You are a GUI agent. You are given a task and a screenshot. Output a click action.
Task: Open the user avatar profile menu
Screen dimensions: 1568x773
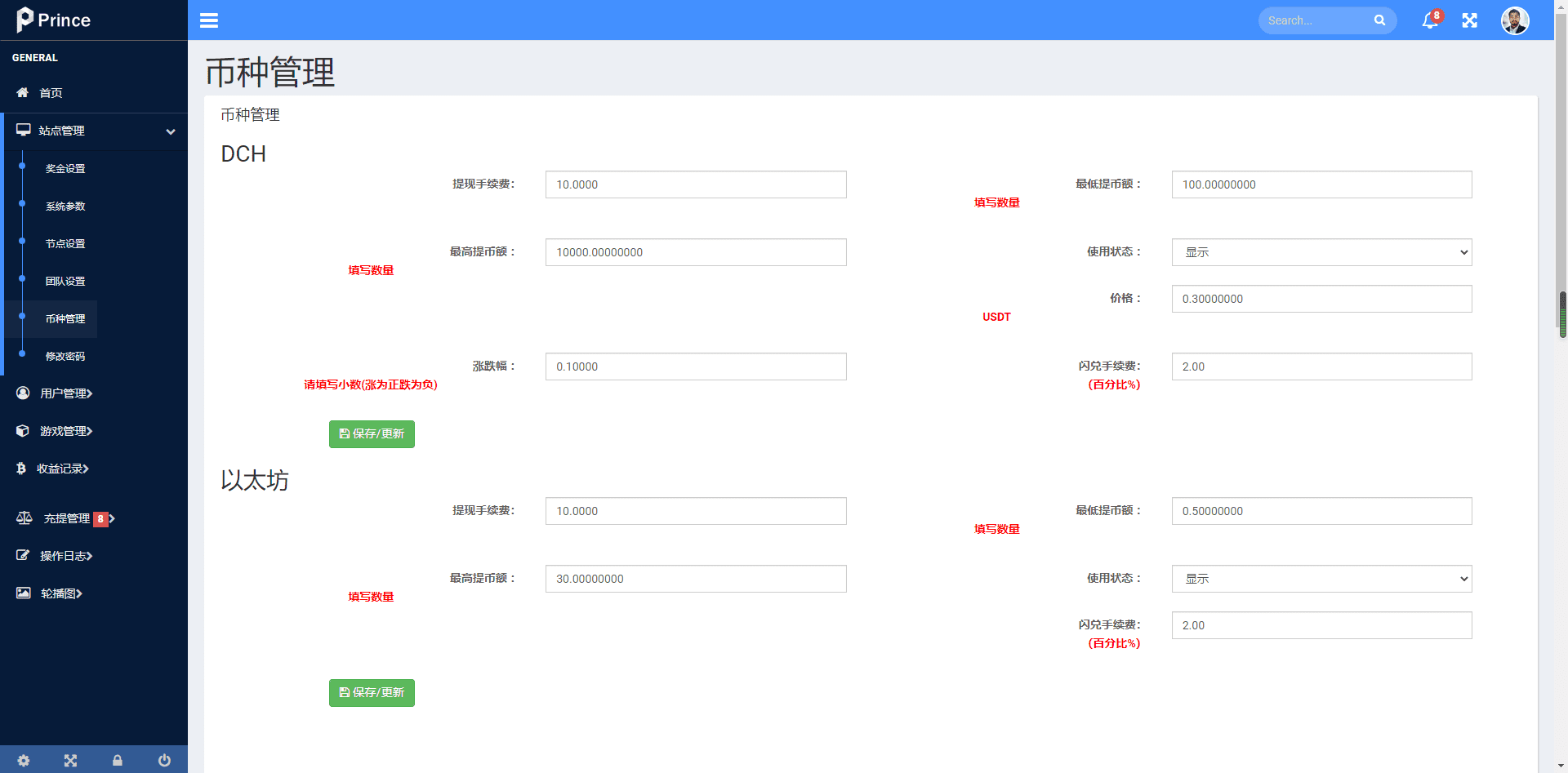1514,20
